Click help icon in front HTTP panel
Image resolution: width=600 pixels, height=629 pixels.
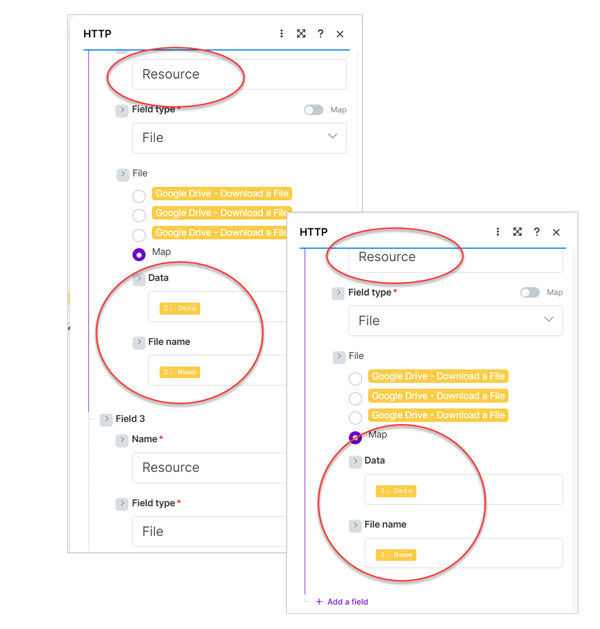coord(537,232)
